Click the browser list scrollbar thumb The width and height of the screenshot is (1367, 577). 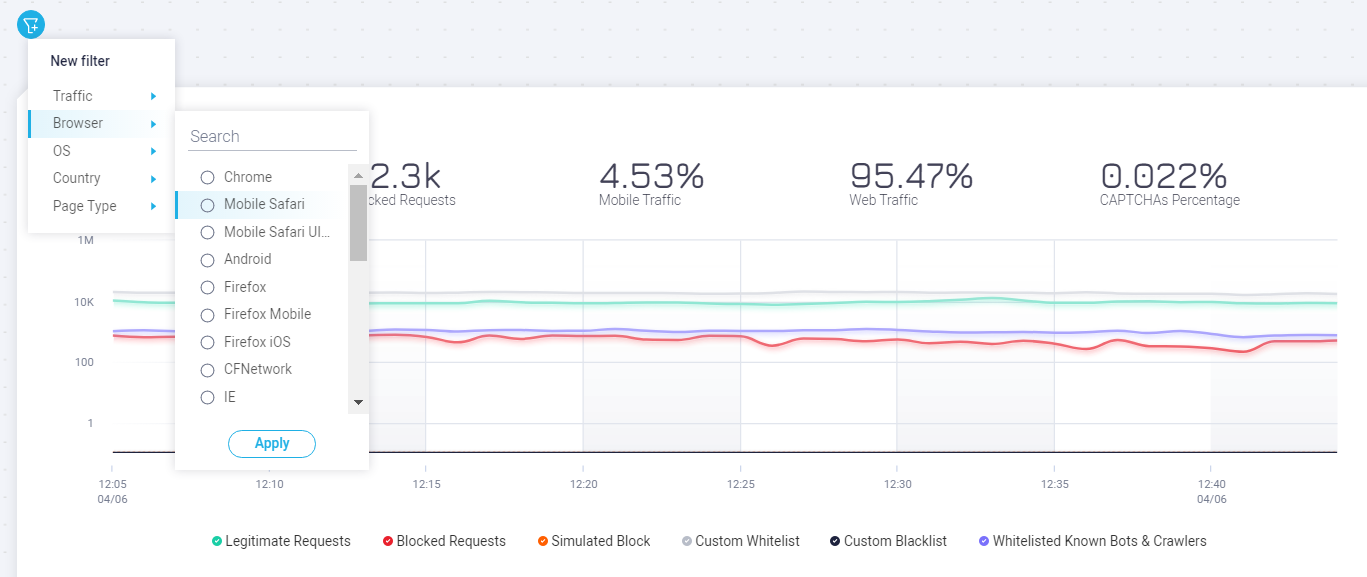[358, 222]
